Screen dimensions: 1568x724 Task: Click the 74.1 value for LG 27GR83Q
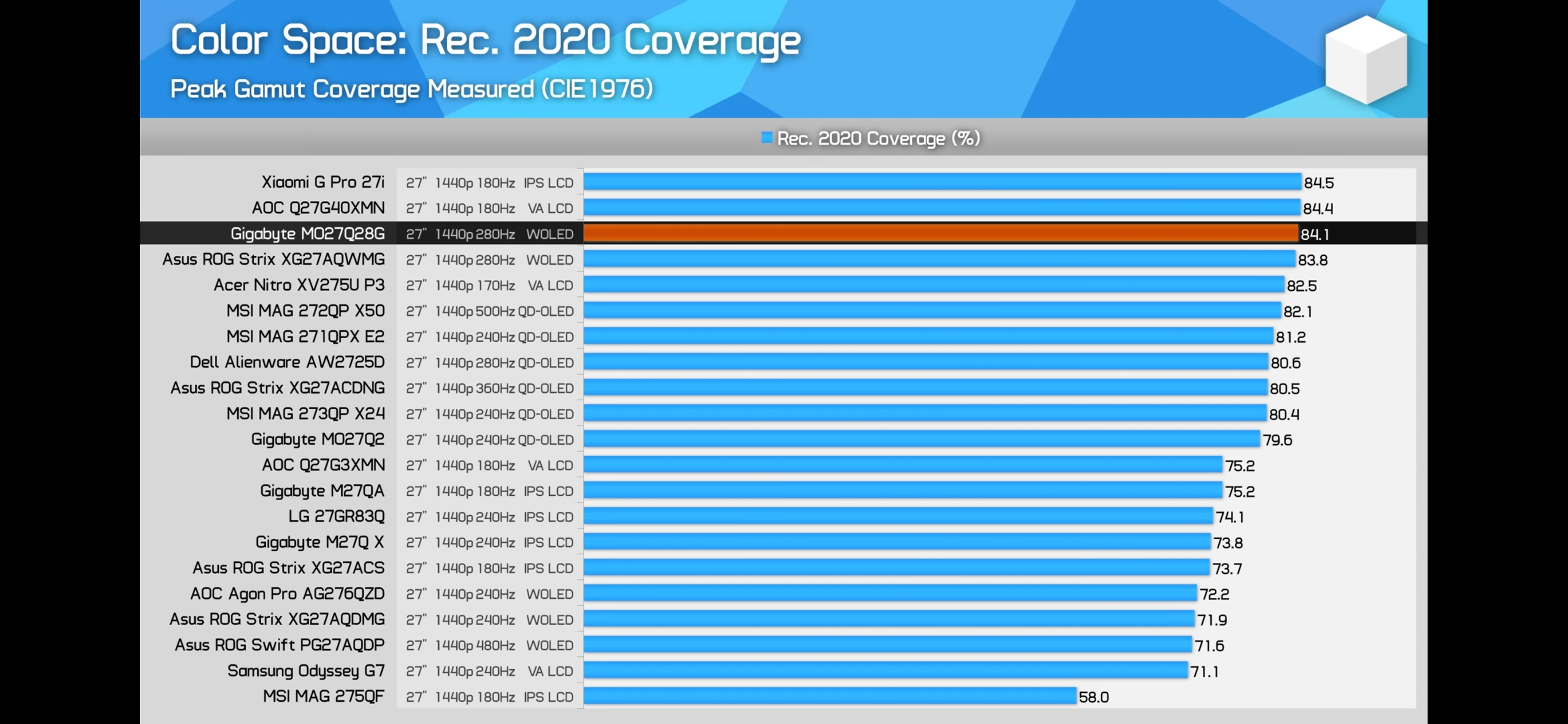click(x=1229, y=517)
